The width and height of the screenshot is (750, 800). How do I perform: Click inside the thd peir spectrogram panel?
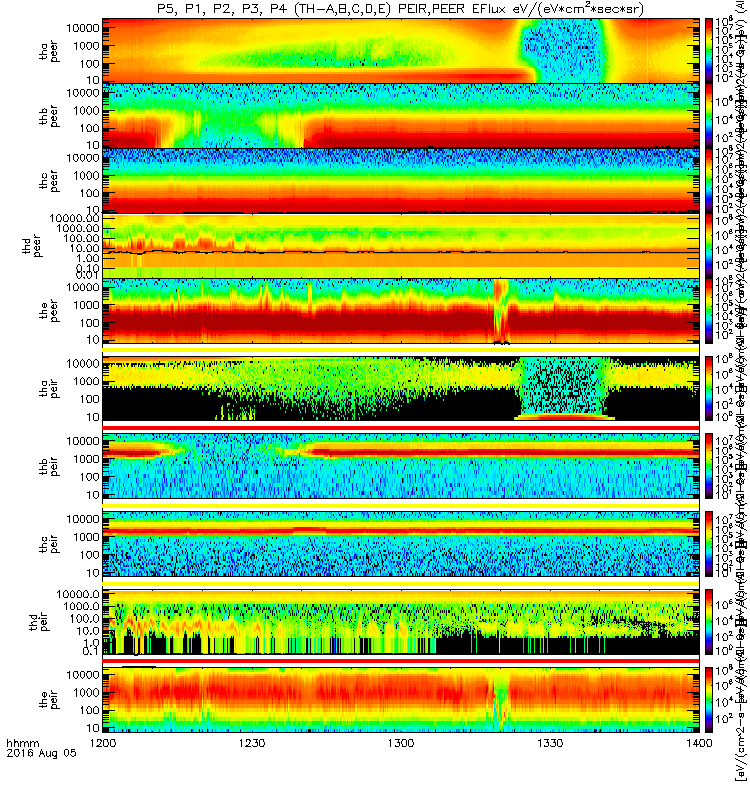pos(401,622)
